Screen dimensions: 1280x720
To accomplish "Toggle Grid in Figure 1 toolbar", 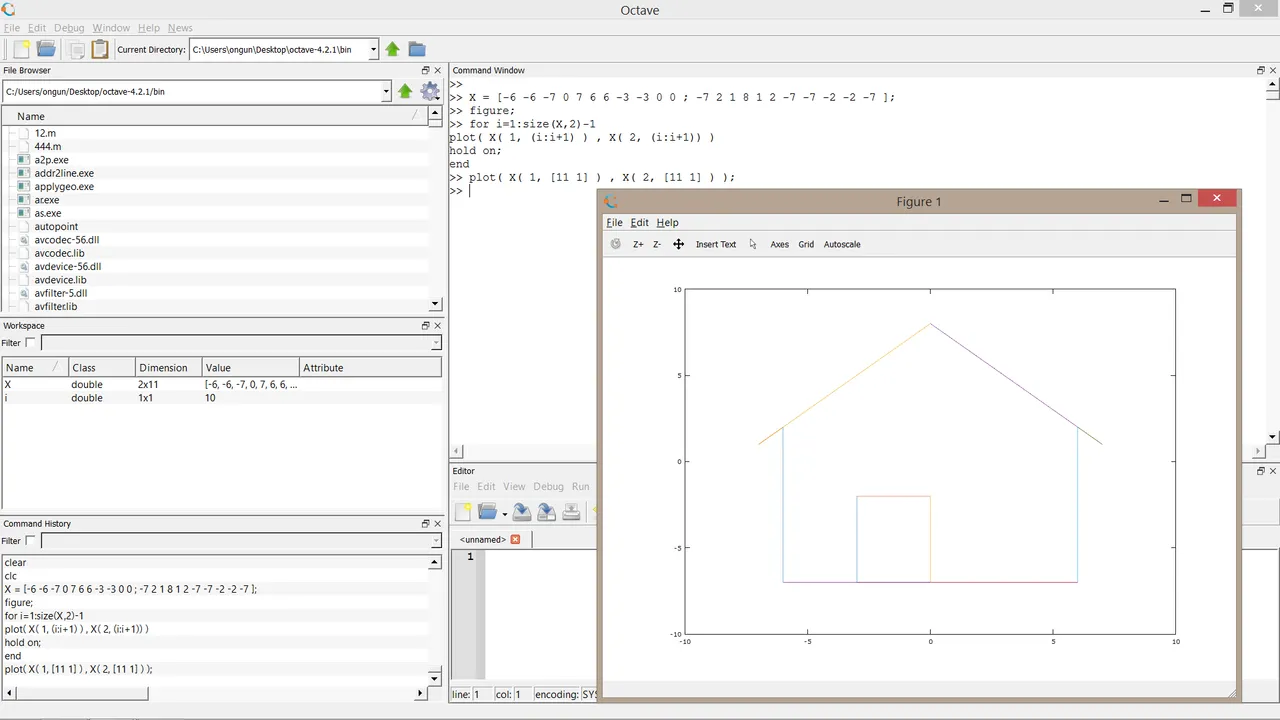I will pos(806,244).
